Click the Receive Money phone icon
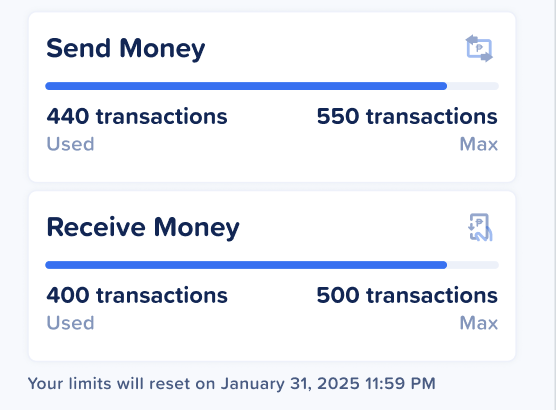 point(480,227)
